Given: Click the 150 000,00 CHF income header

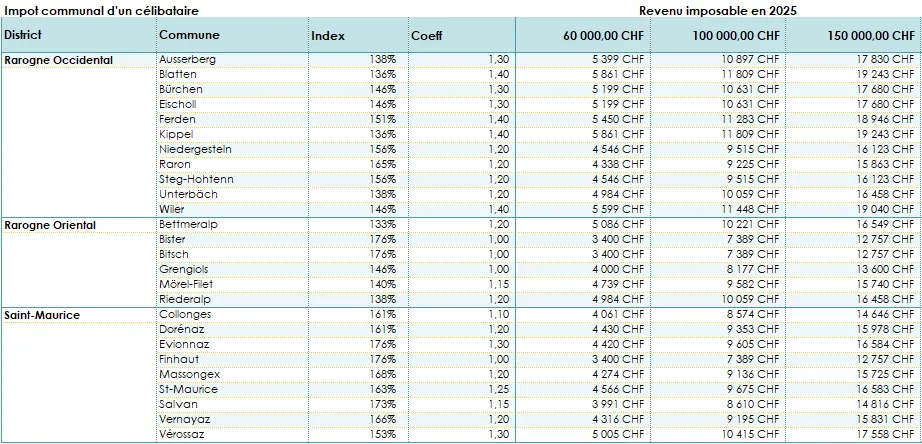Looking at the screenshot, I should (871, 36).
